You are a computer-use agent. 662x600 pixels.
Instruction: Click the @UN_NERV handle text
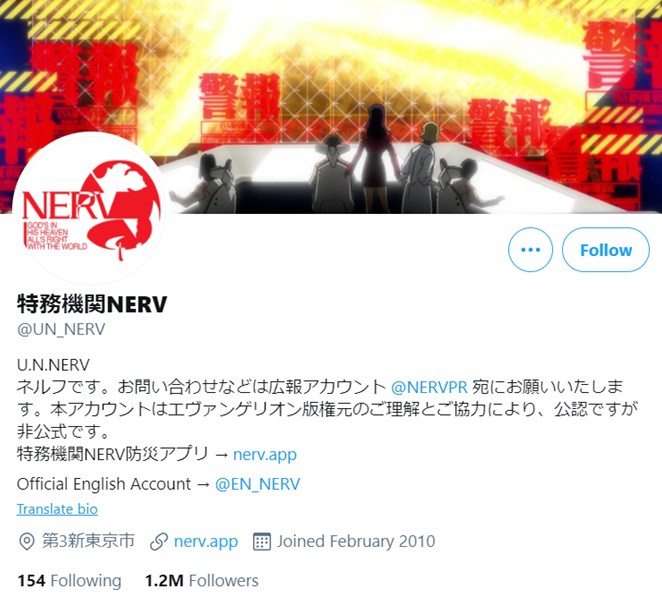tap(61, 329)
